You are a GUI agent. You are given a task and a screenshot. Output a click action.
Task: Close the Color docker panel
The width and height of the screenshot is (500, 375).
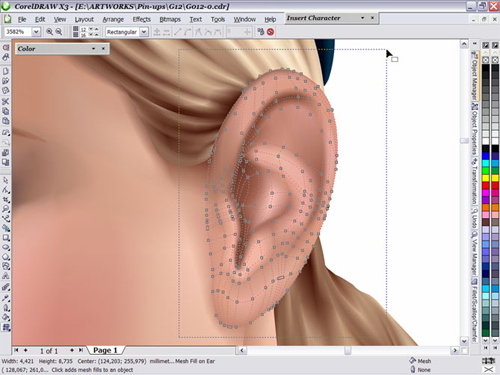(103, 49)
